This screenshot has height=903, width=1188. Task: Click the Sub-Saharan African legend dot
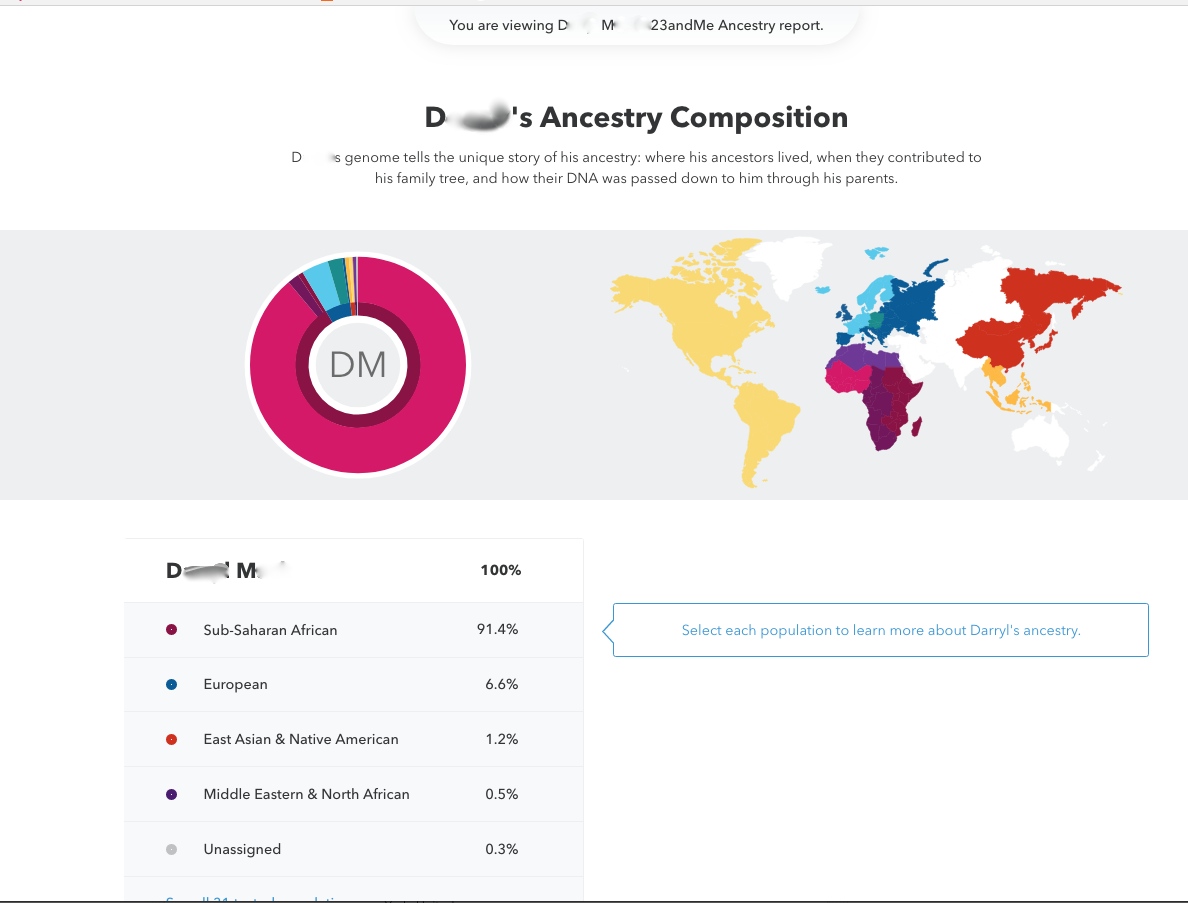pos(171,630)
